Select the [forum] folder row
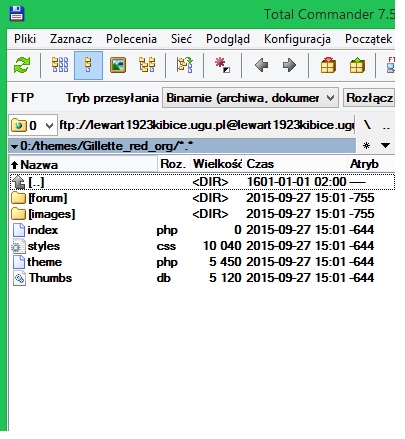 pos(202,198)
